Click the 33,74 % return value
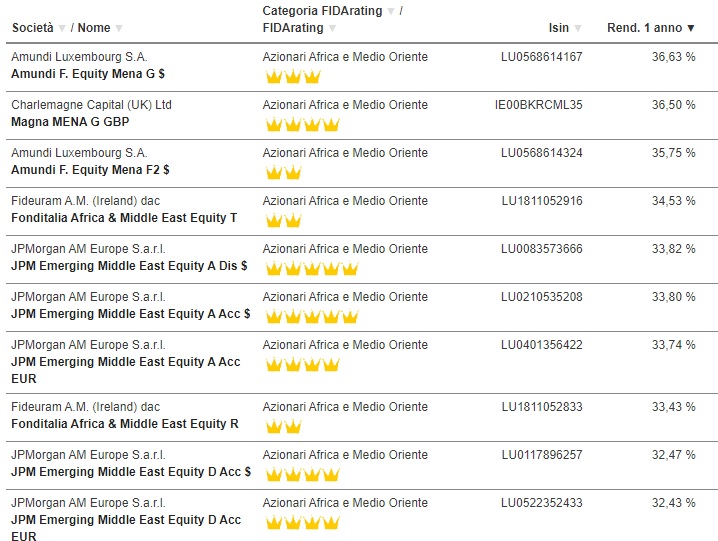718x541 pixels. coord(674,345)
